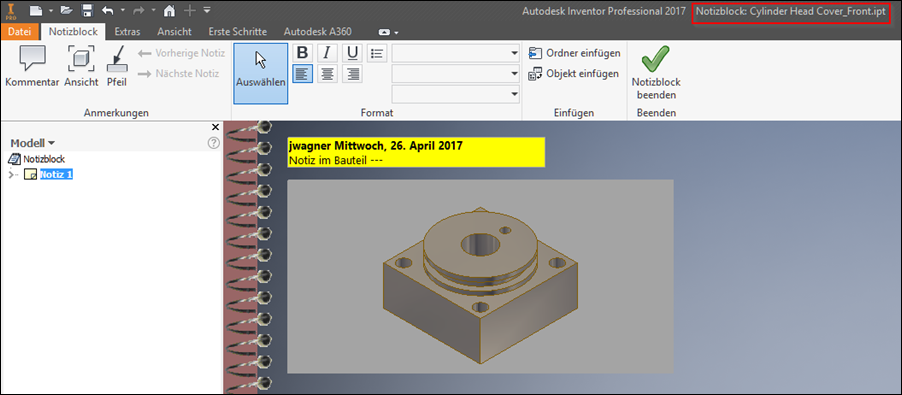Open the redo history dropdown arrow
The height and width of the screenshot is (395, 902).
[153, 10]
